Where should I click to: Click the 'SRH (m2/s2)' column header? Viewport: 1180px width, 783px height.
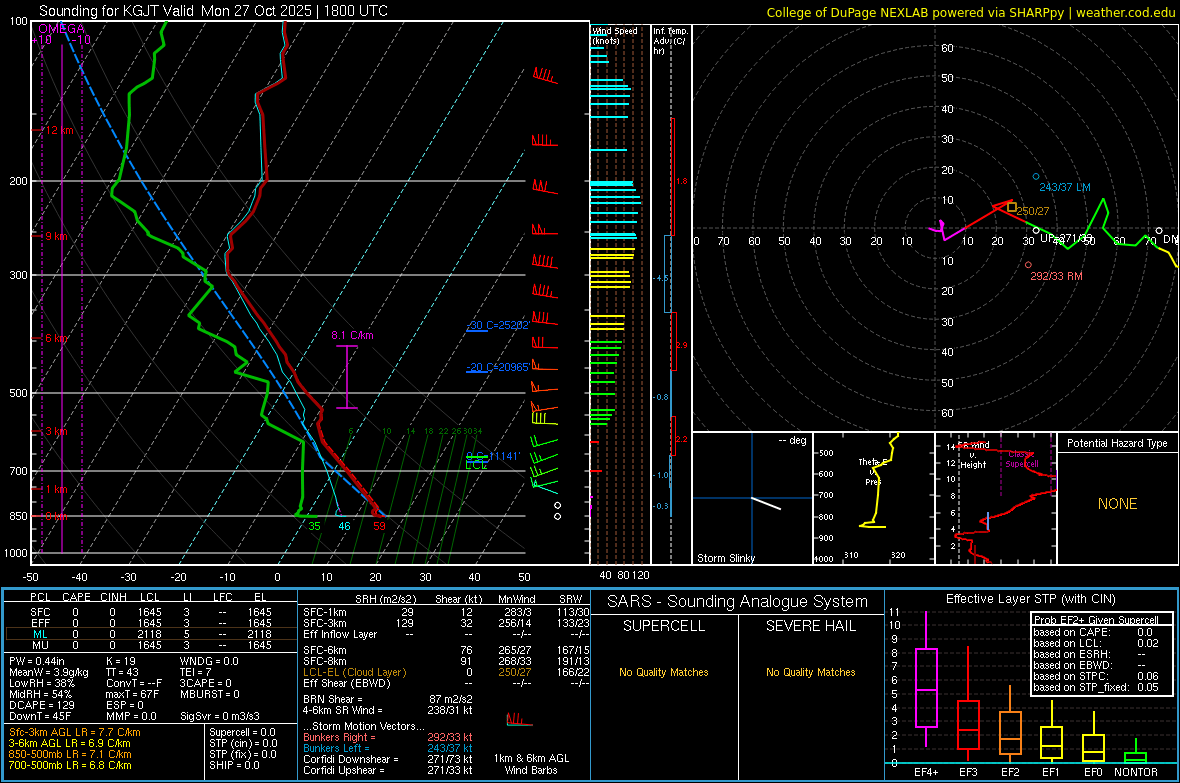point(385,599)
